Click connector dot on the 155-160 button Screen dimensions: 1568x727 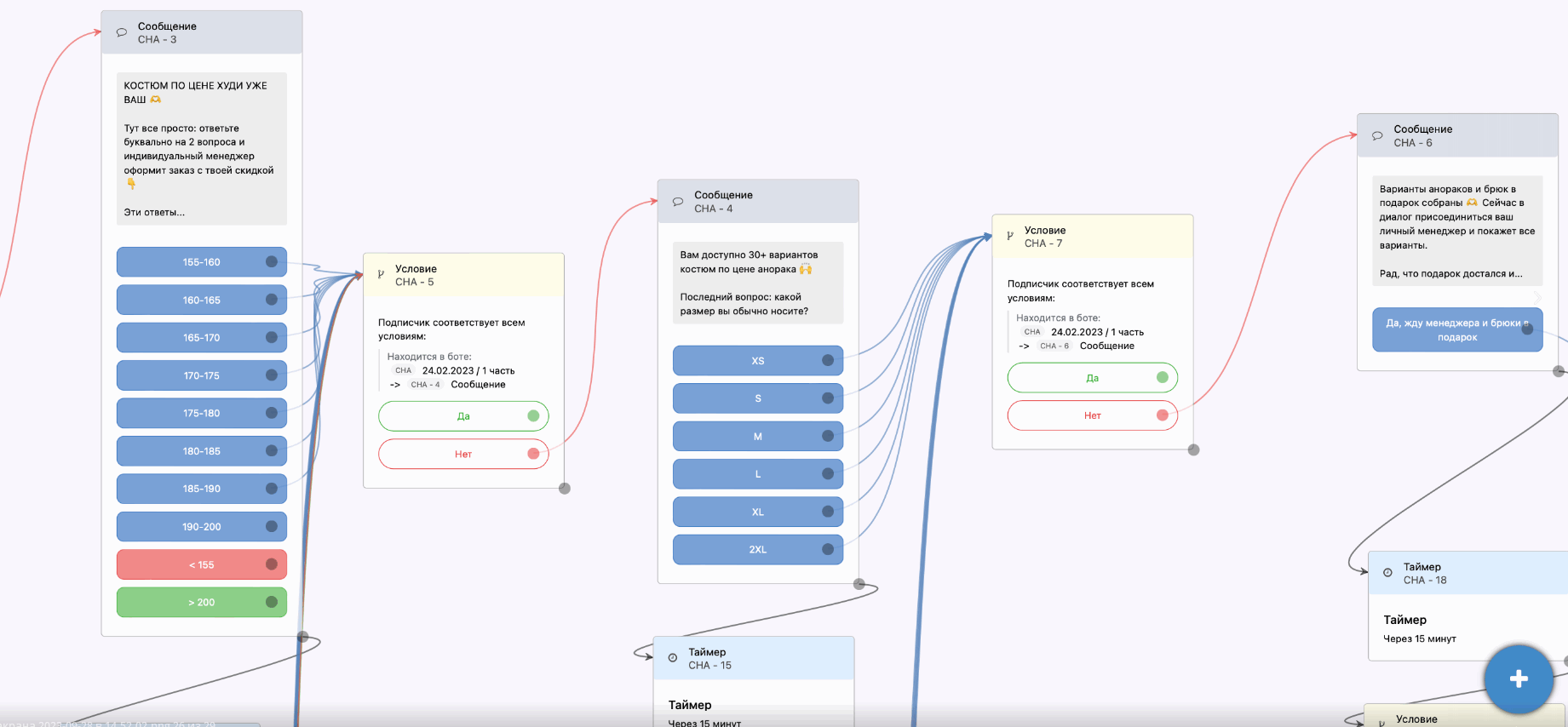272,262
